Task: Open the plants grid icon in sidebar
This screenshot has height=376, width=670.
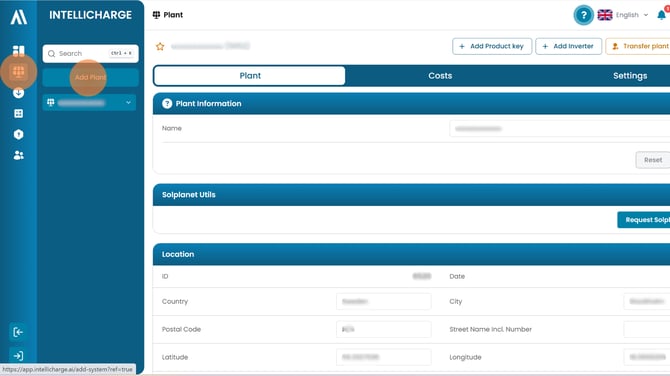Action: 18,72
